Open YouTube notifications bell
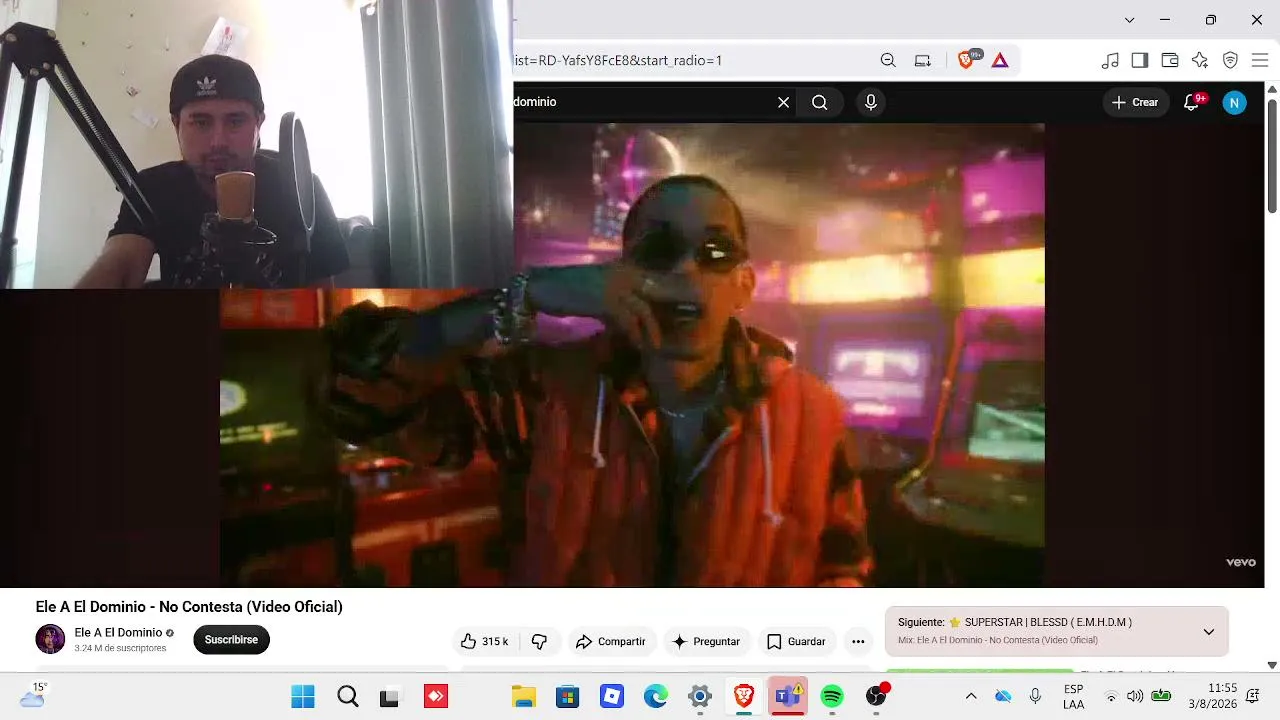Image resolution: width=1280 pixels, height=720 pixels. click(1192, 102)
